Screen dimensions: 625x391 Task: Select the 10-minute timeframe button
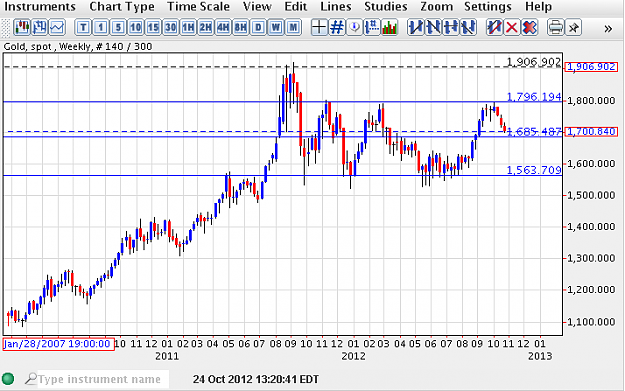[x=136, y=28]
